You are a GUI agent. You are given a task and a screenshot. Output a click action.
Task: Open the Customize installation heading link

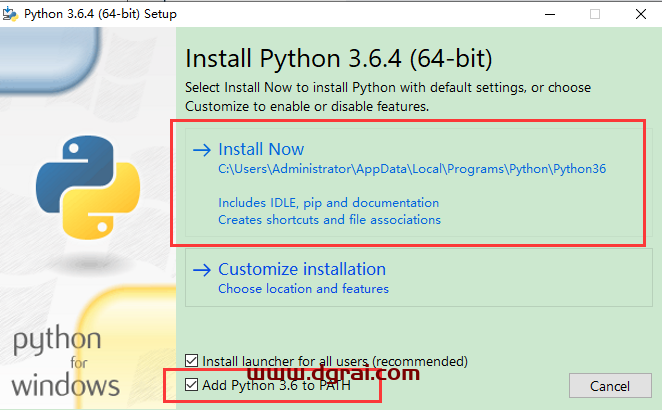point(301,269)
